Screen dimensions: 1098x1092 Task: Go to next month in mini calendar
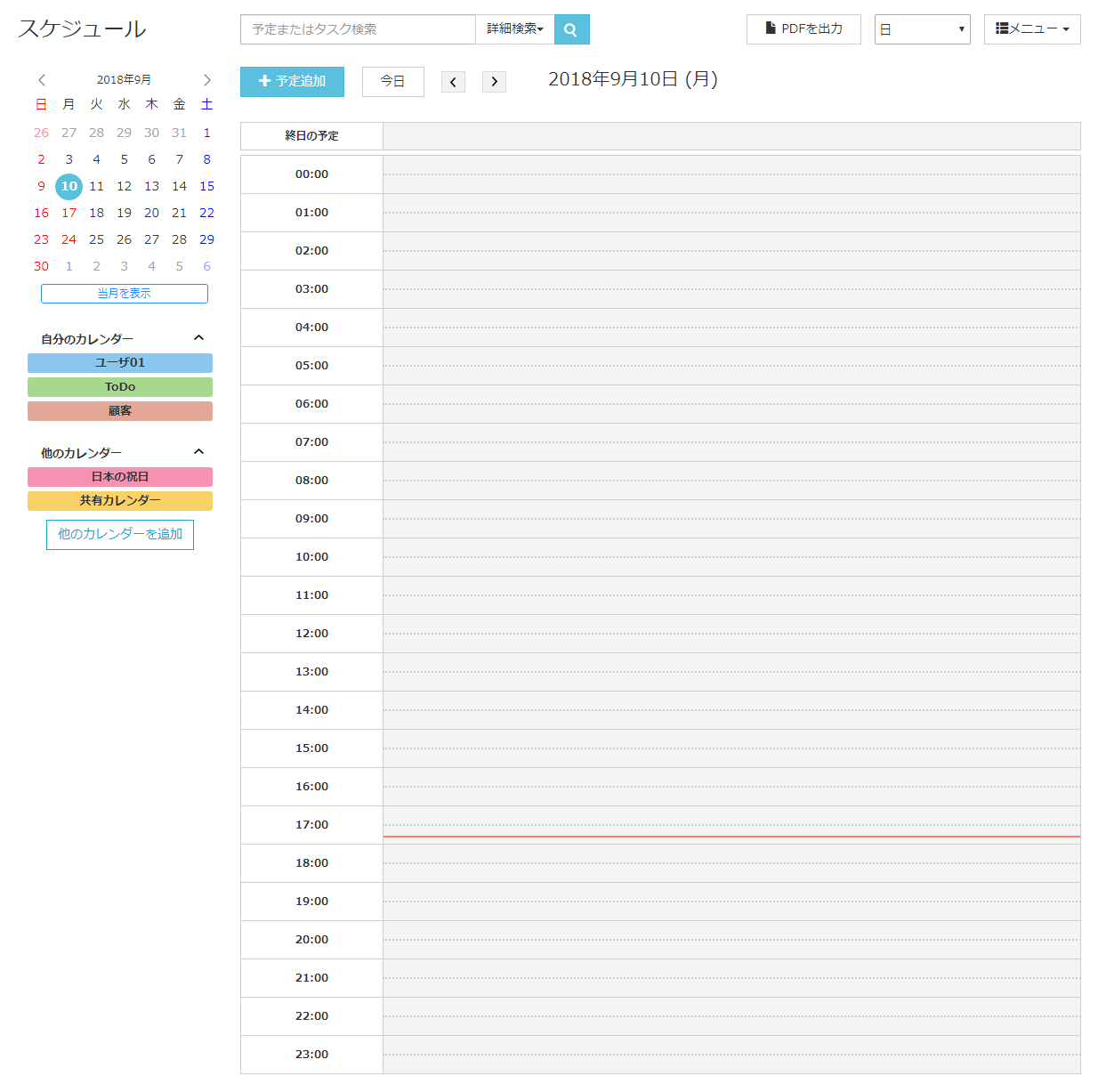[207, 80]
